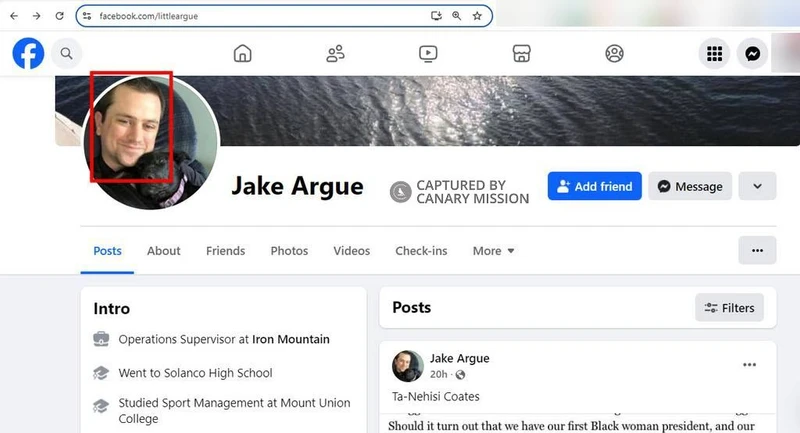Reload the page with refresh icon
The width and height of the screenshot is (800, 433).
[x=59, y=16]
